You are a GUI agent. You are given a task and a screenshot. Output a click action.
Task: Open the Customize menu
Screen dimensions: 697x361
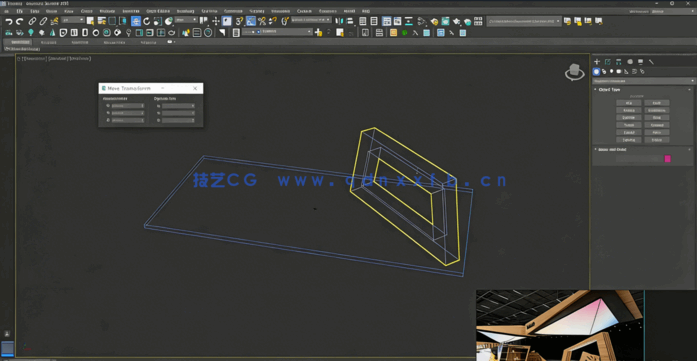click(x=233, y=11)
